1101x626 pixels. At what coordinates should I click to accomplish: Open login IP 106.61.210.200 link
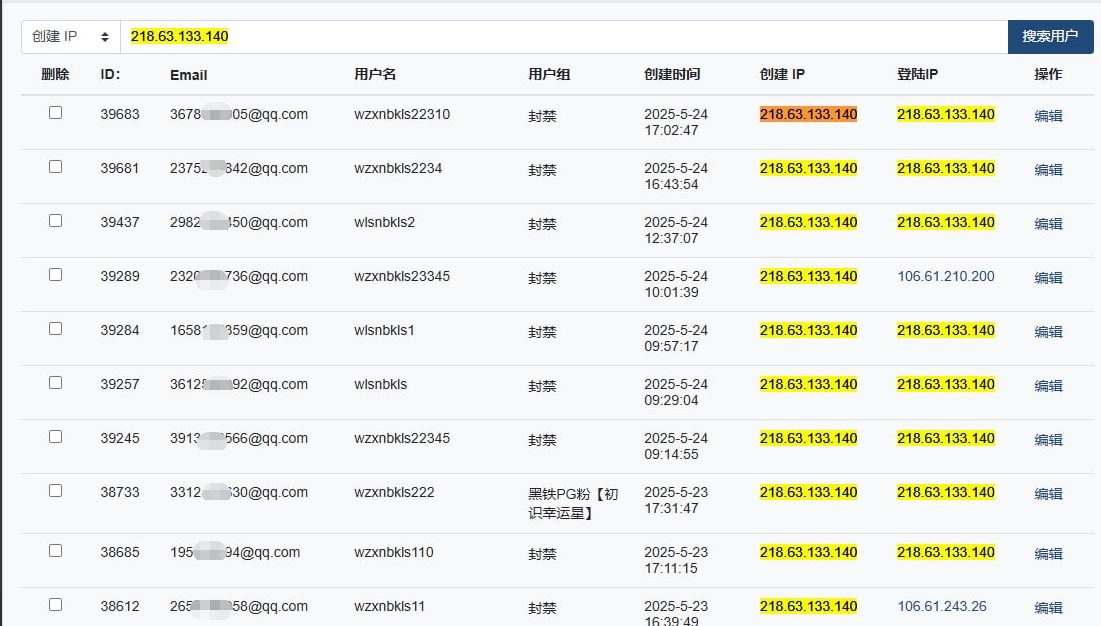click(946, 277)
